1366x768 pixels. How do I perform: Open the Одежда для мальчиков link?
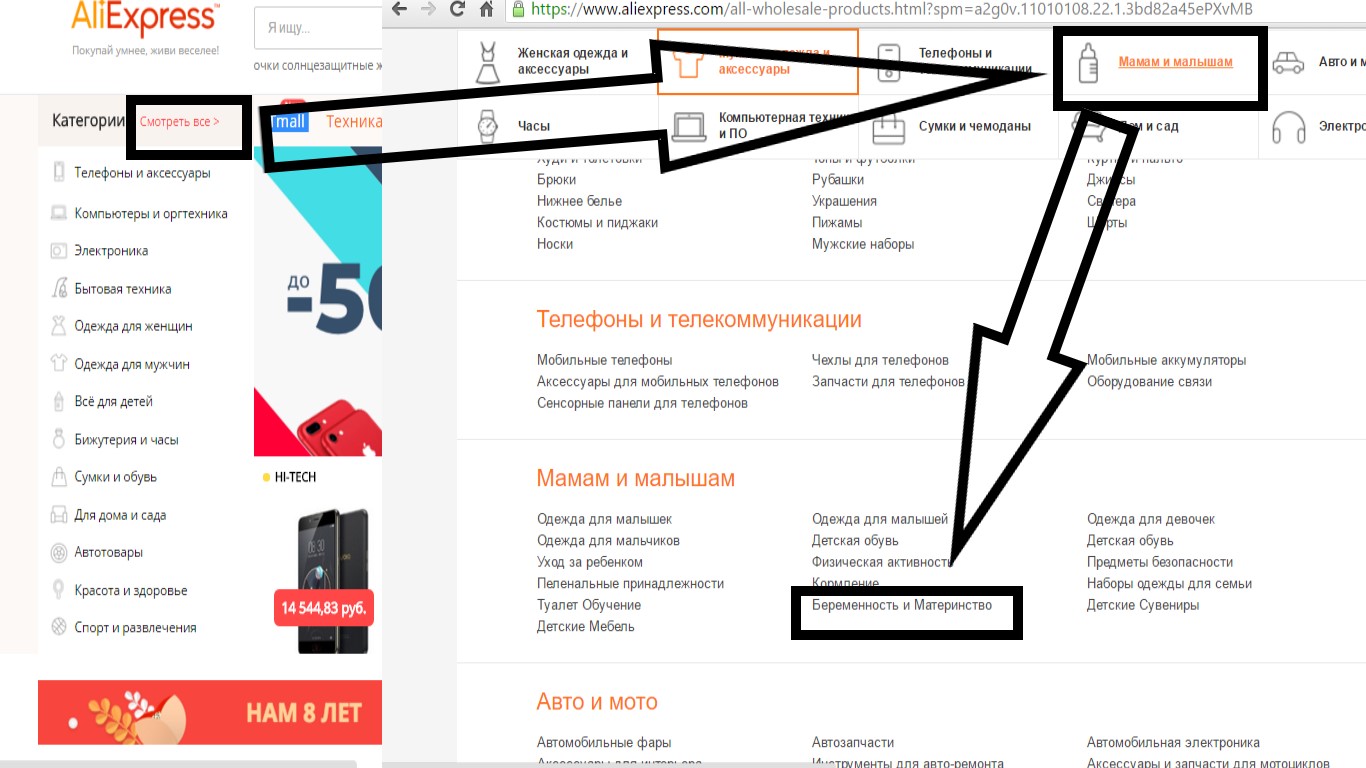(x=608, y=541)
